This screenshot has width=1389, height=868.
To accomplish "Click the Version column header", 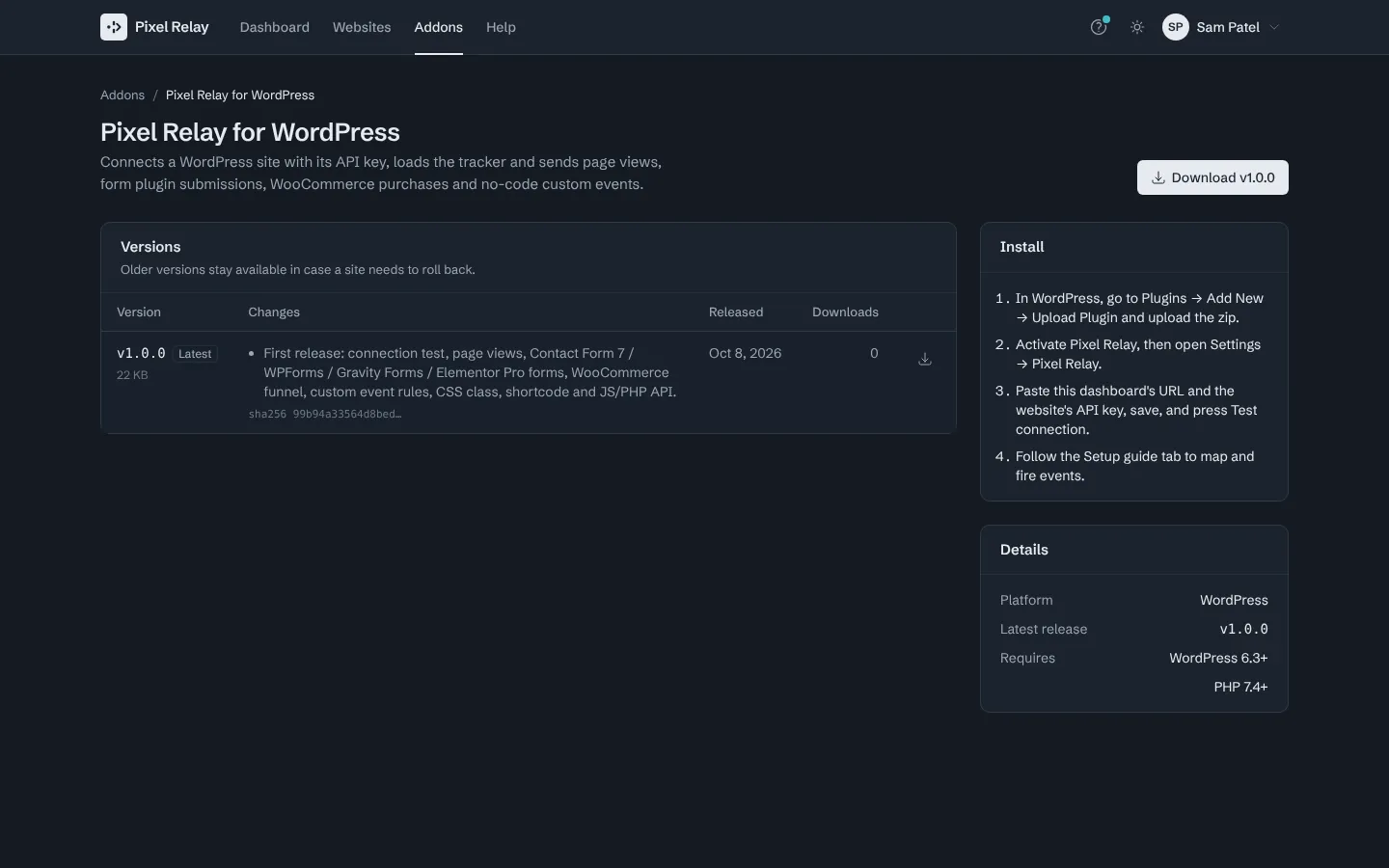I will (x=139, y=312).
